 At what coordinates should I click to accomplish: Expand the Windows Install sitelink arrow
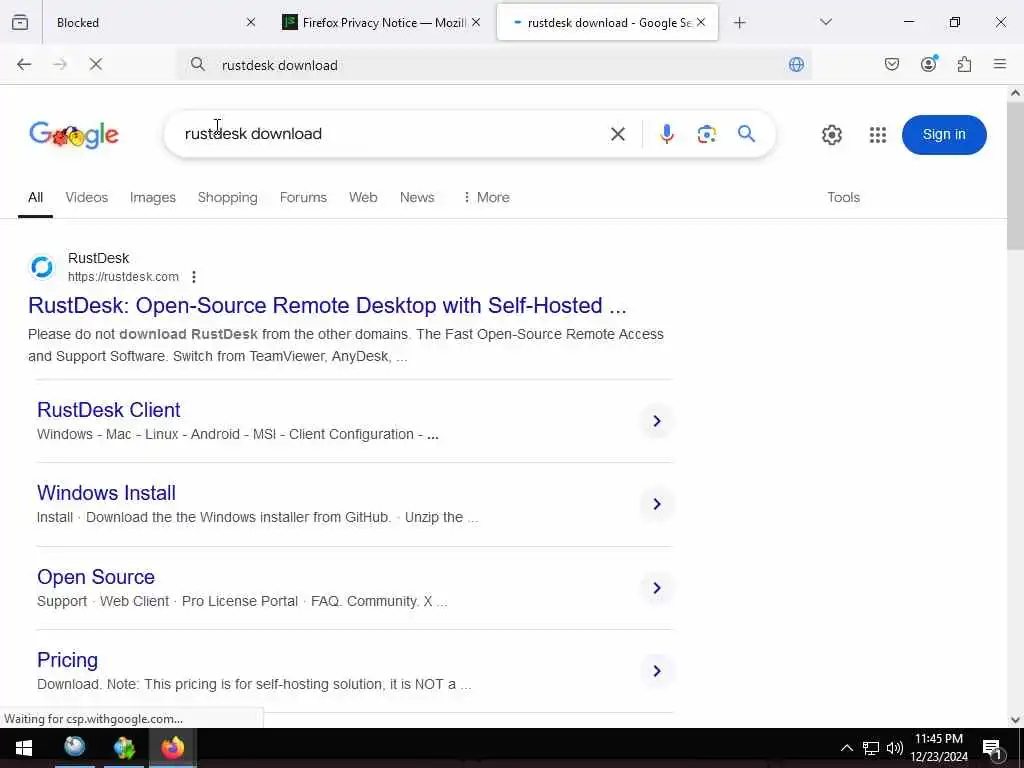[657, 504]
